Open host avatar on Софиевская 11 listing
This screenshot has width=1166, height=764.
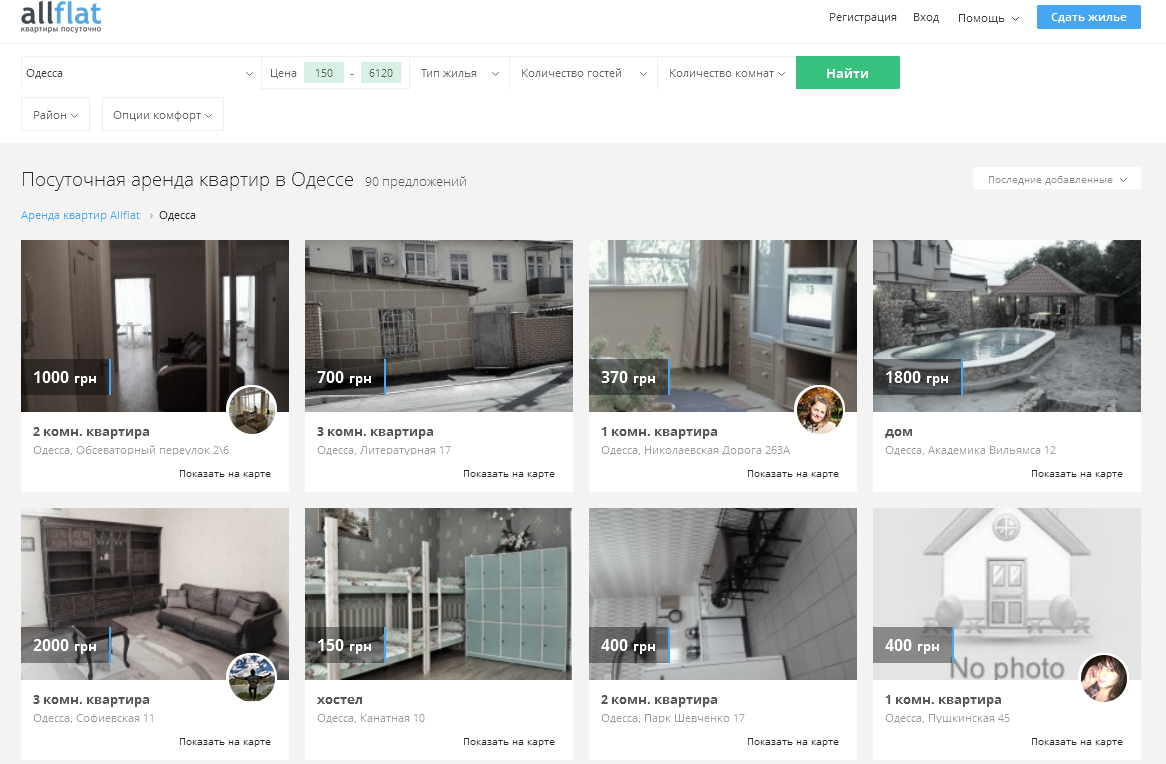click(252, 678)
